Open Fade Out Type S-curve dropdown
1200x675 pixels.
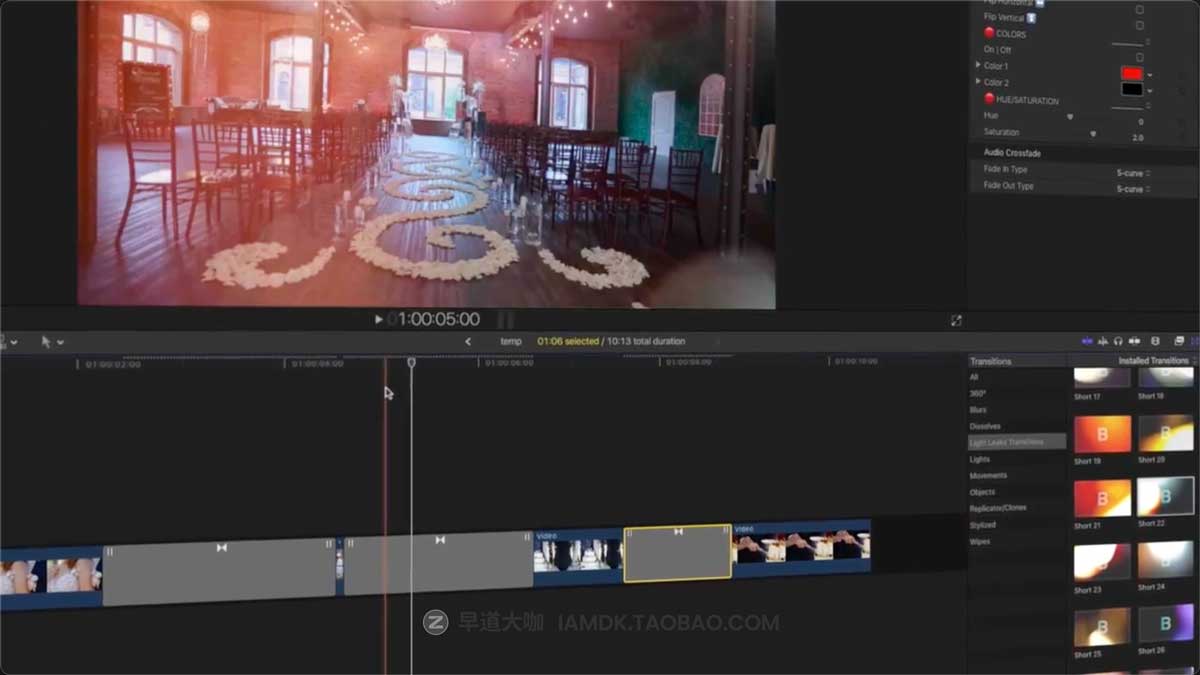[x=1133, y=189]
